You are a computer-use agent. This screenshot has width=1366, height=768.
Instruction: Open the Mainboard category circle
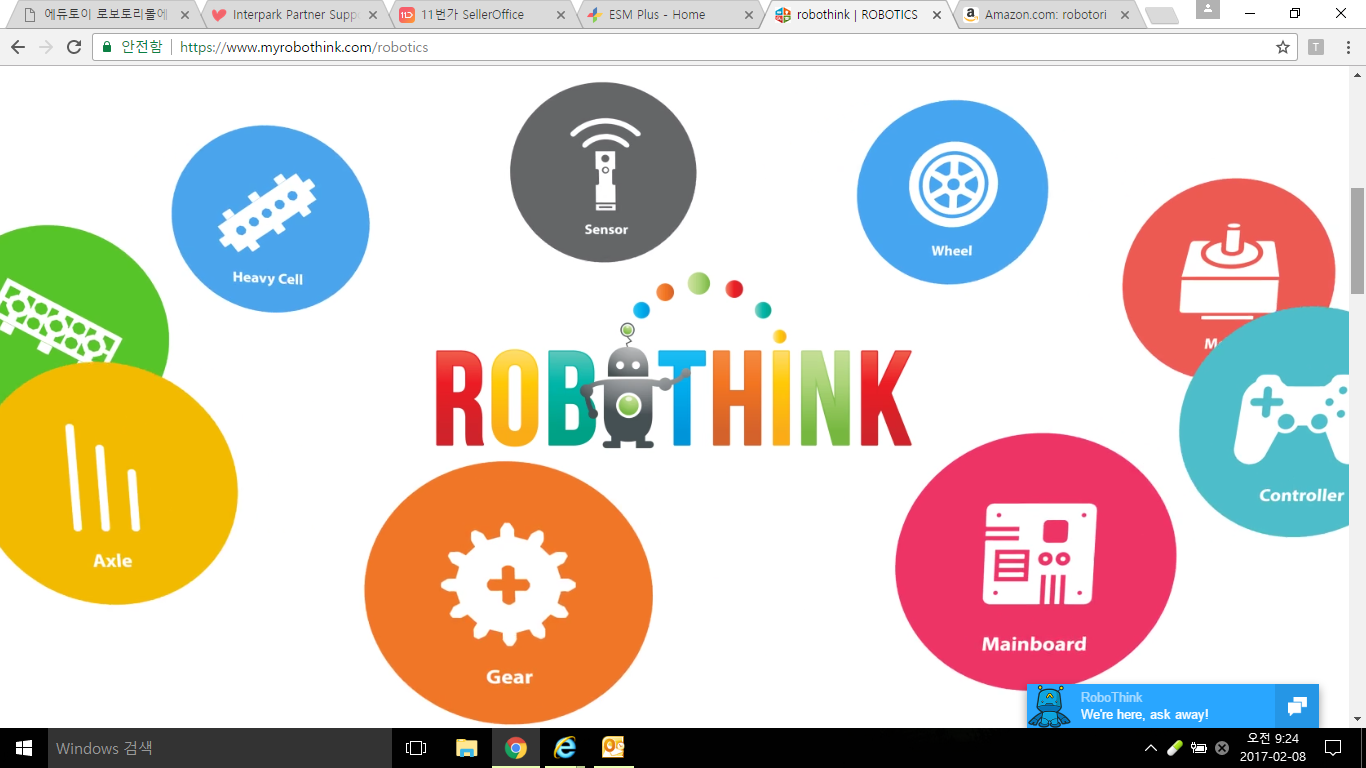(x=1035, y=562)
